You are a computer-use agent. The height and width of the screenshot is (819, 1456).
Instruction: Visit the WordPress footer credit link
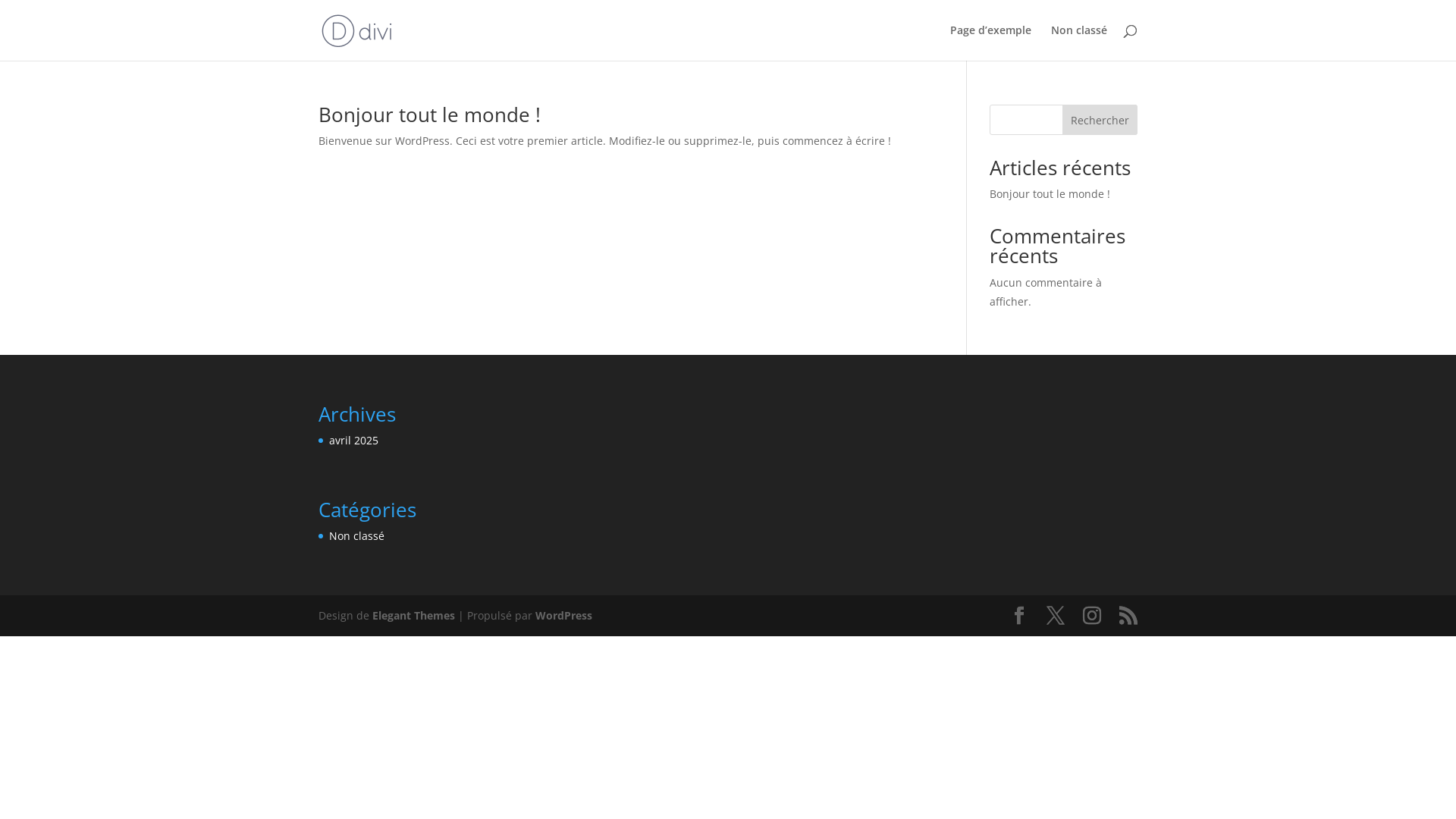click(563, 616)
